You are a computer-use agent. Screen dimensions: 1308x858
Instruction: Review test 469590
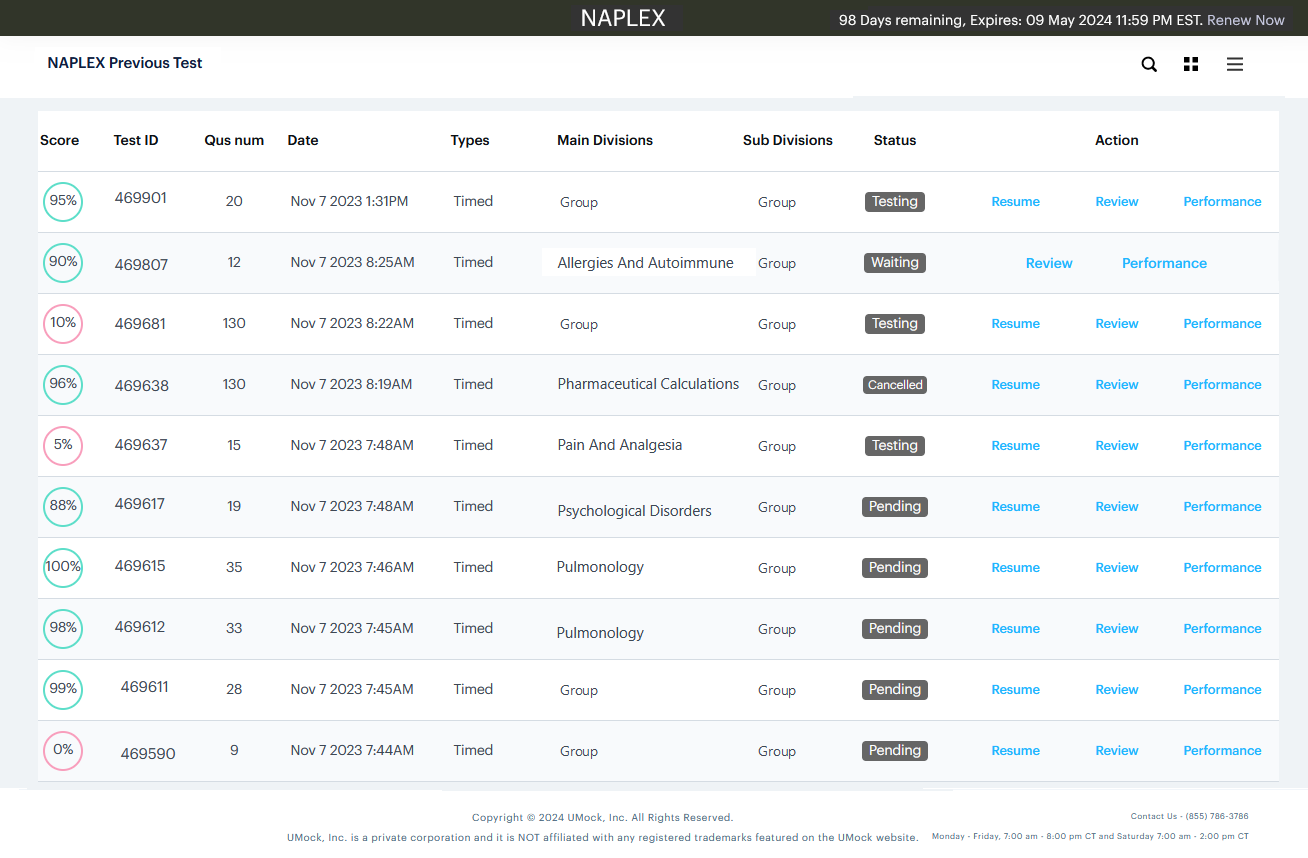[x=1117, y=751]
